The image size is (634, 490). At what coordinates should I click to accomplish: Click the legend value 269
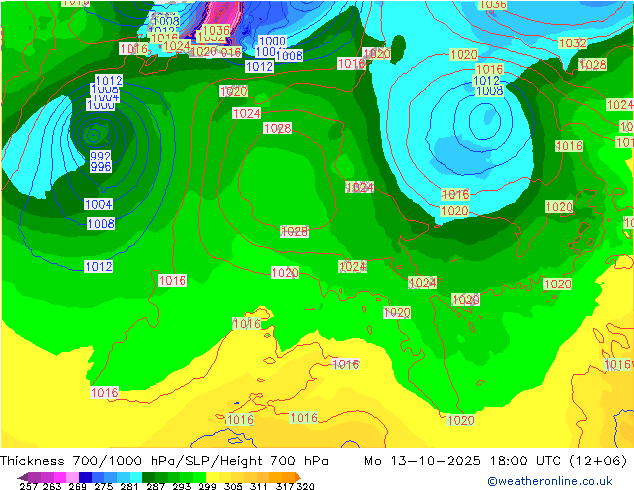click(77, 486)
